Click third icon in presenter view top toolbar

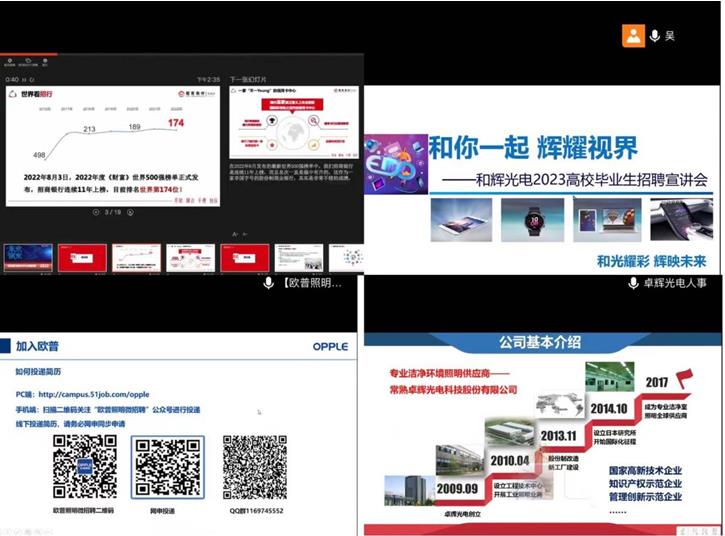(46, 62)
